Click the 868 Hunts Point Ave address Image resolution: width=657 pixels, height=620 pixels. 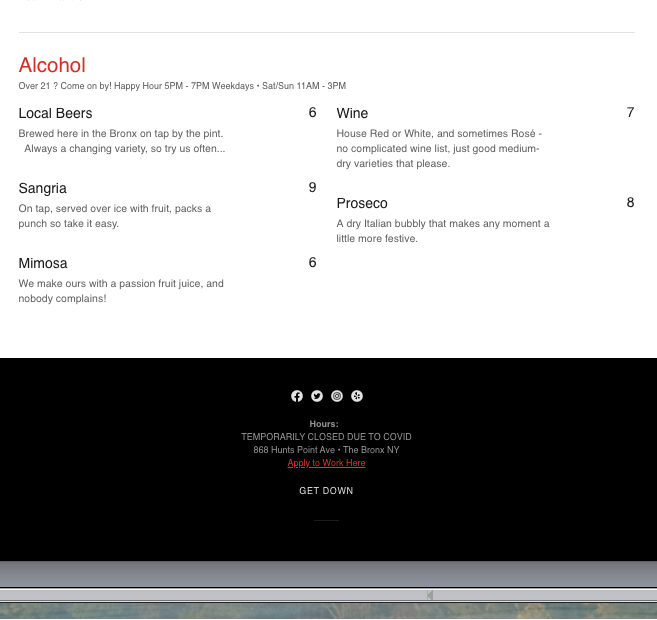tap(326, 450)
